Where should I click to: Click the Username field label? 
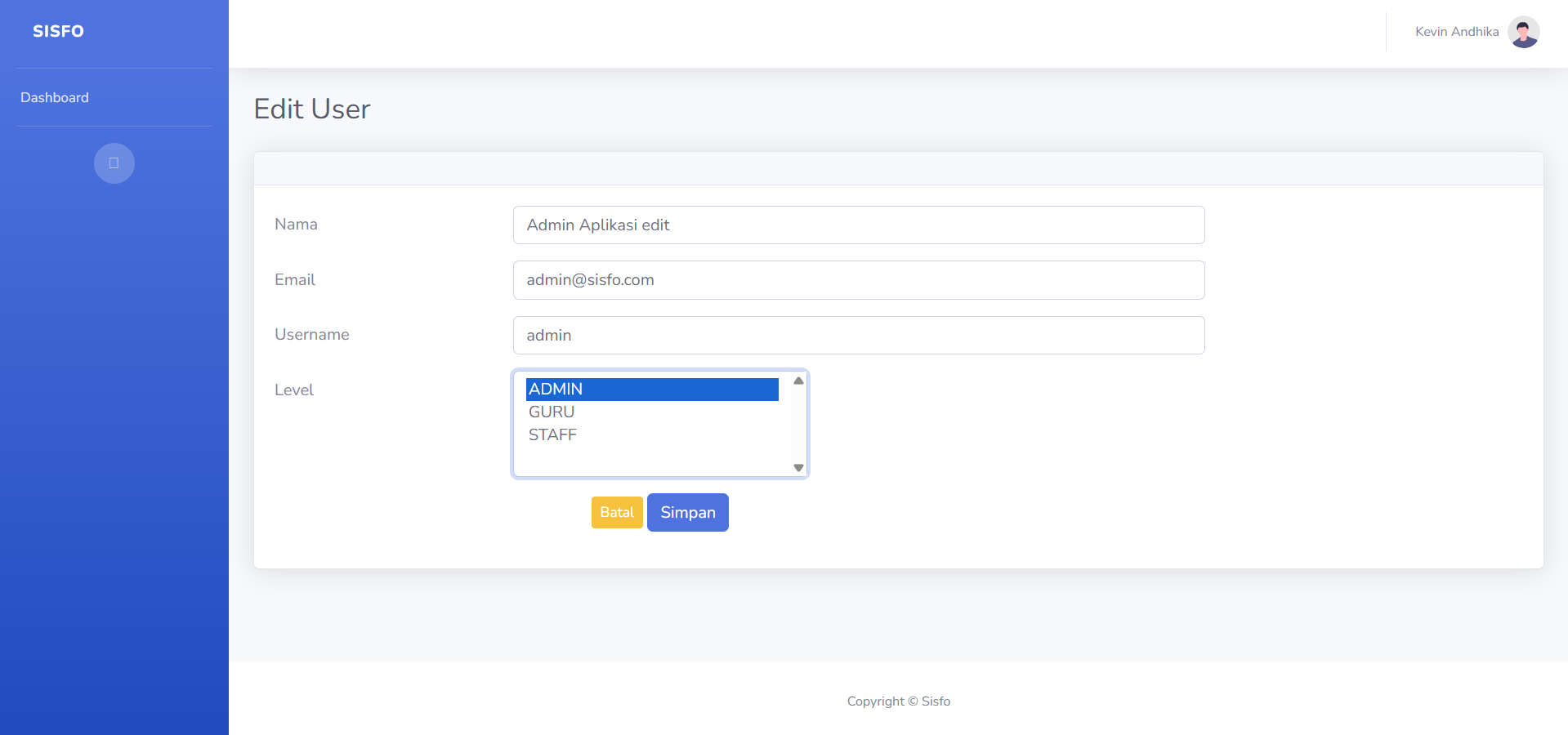[311, 335]
